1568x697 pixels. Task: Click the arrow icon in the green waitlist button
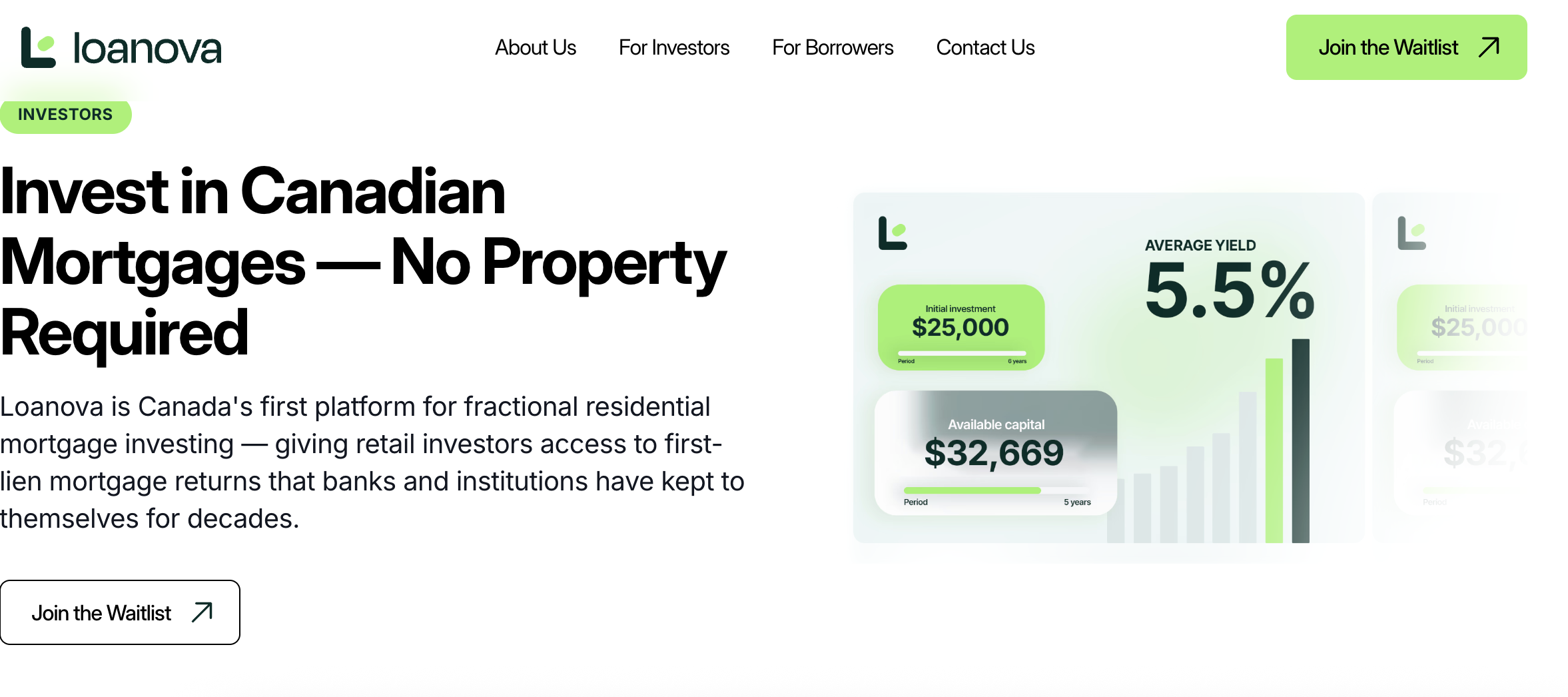point(1489,47)
